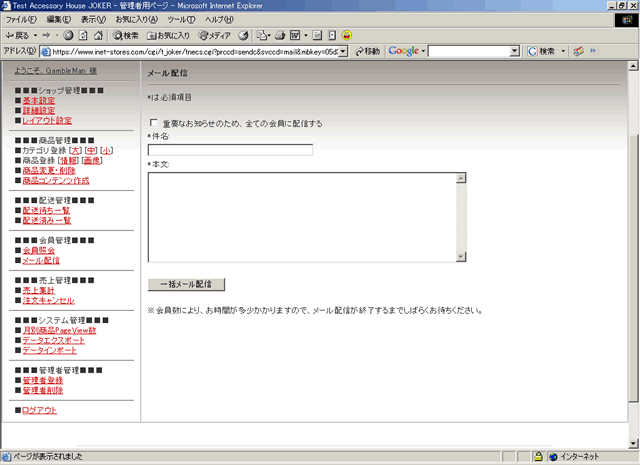This screenshot has width=640, height=465.
Task: Enable the send-to-all-members important notice checkbox
Action: tap(153, 124)
